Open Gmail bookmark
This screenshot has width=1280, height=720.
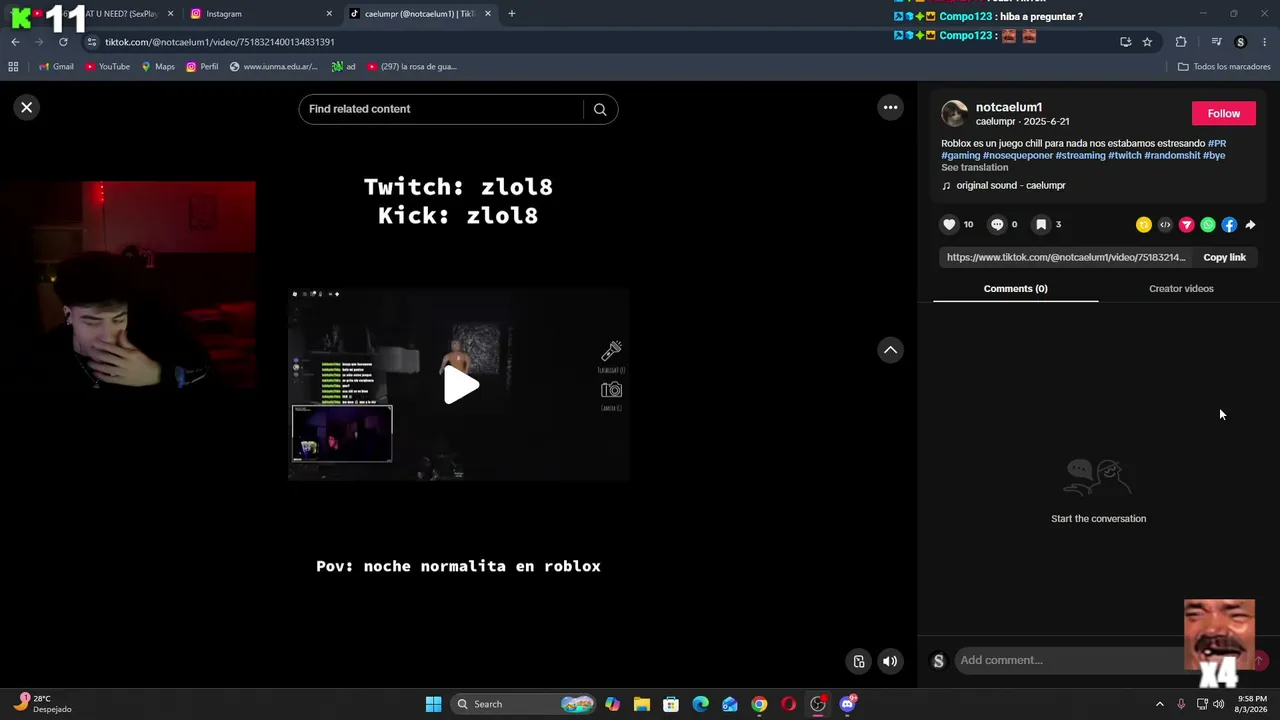[x=56, y=67]
